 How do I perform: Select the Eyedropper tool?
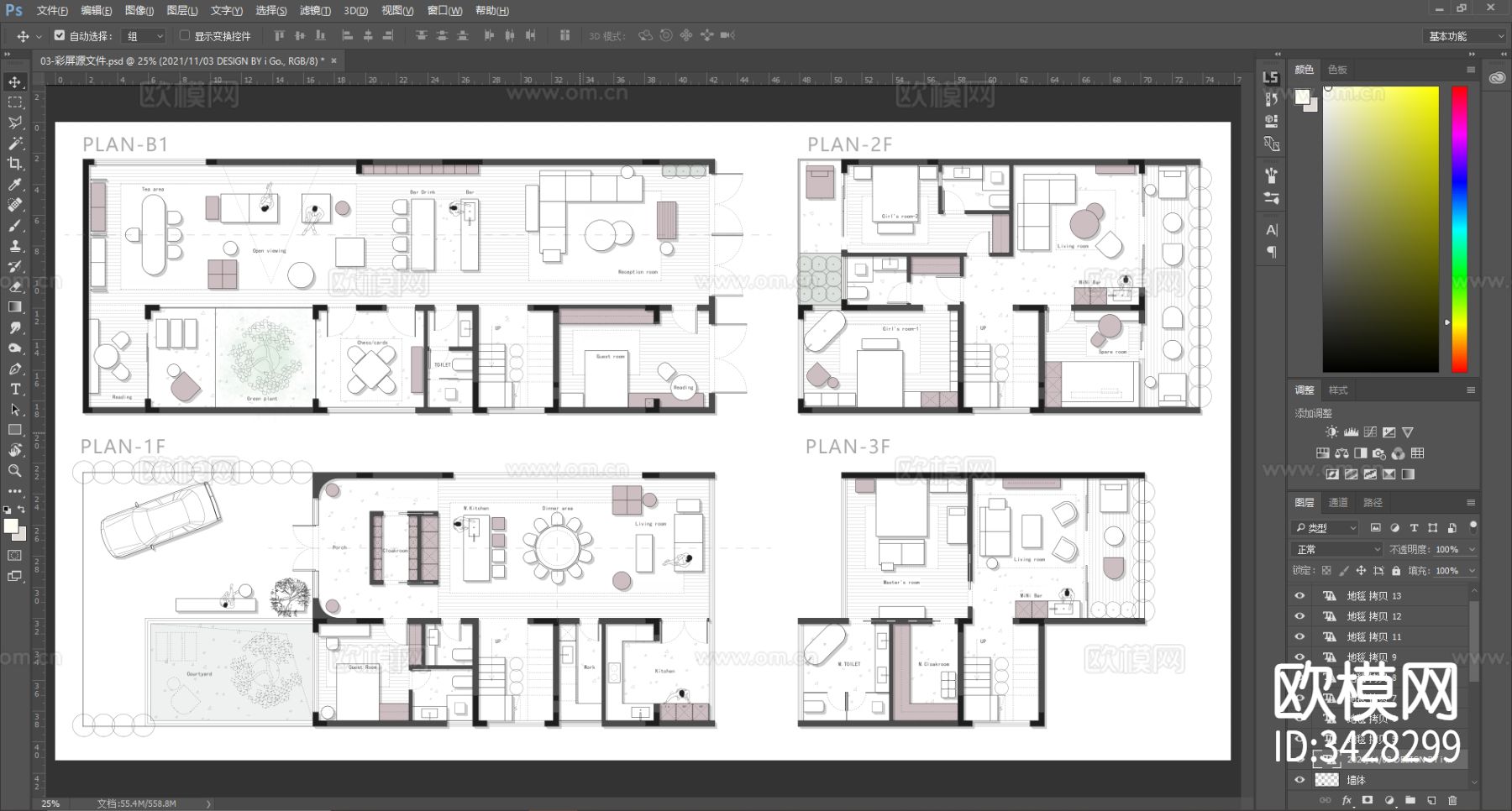point(15,185)
